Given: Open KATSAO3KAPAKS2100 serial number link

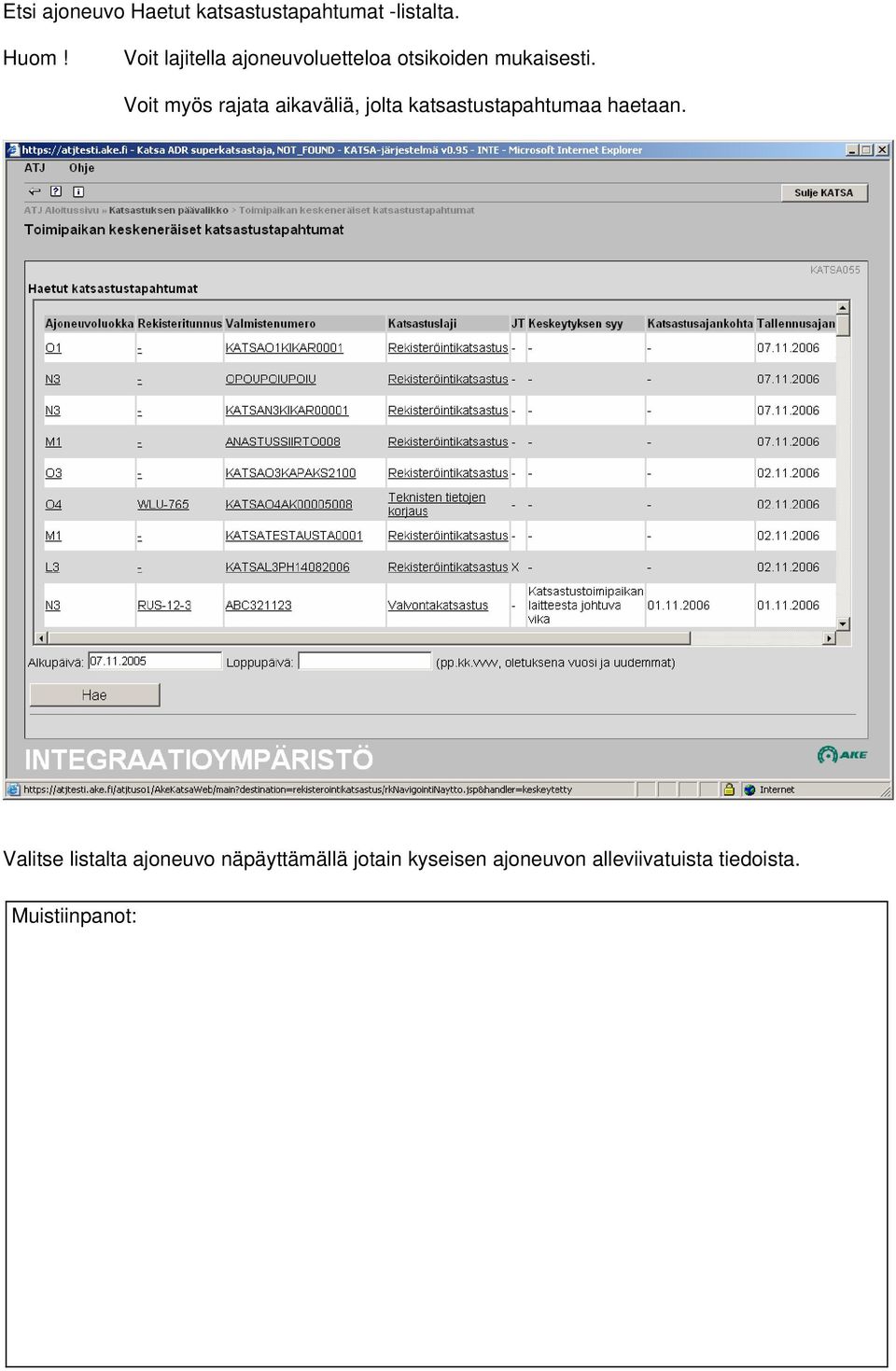Looking at the screenshot, I should pyautogui.click(x=290, y=473).
